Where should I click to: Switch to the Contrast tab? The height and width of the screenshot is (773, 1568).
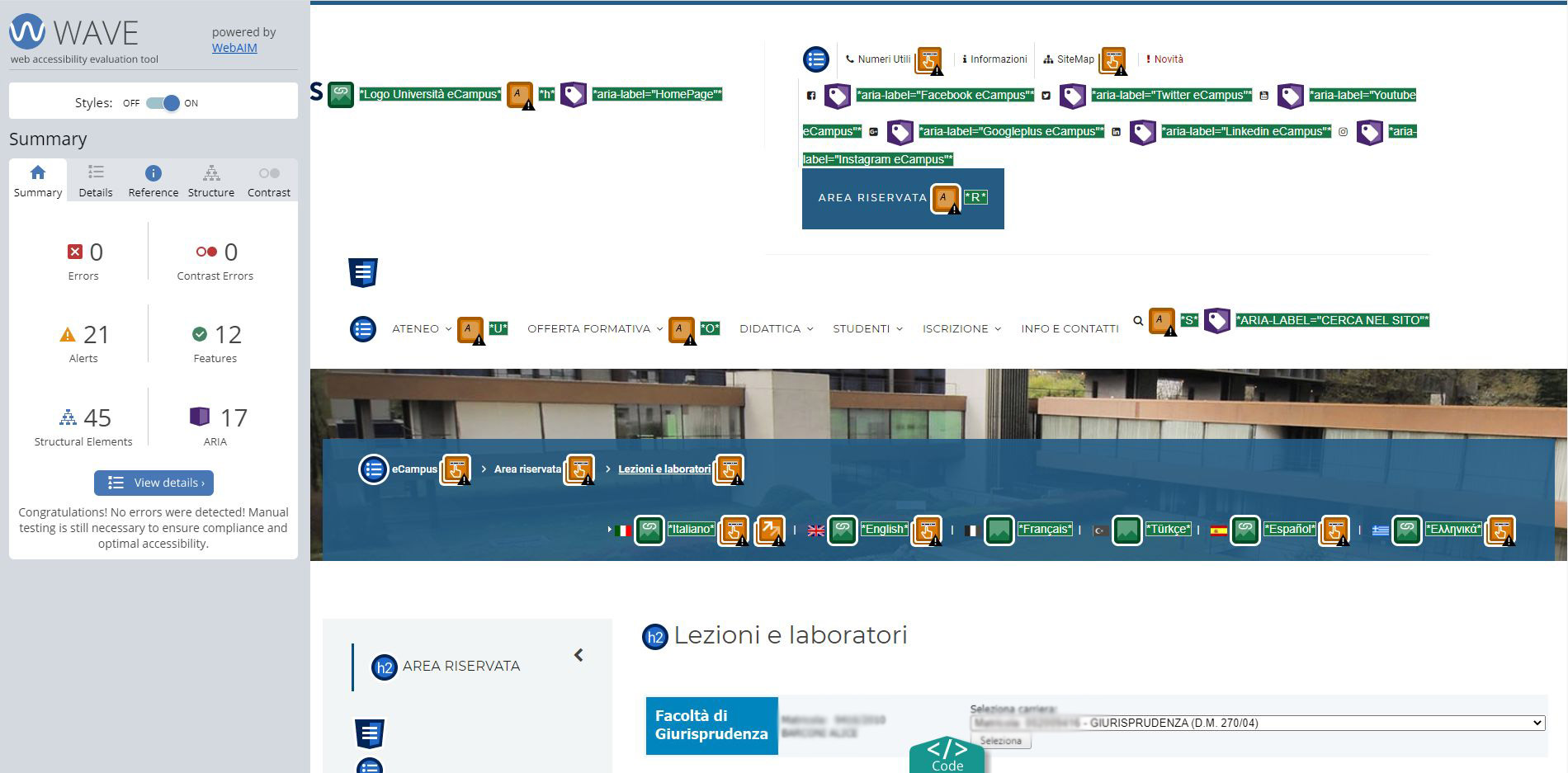(x=269, y=181)
